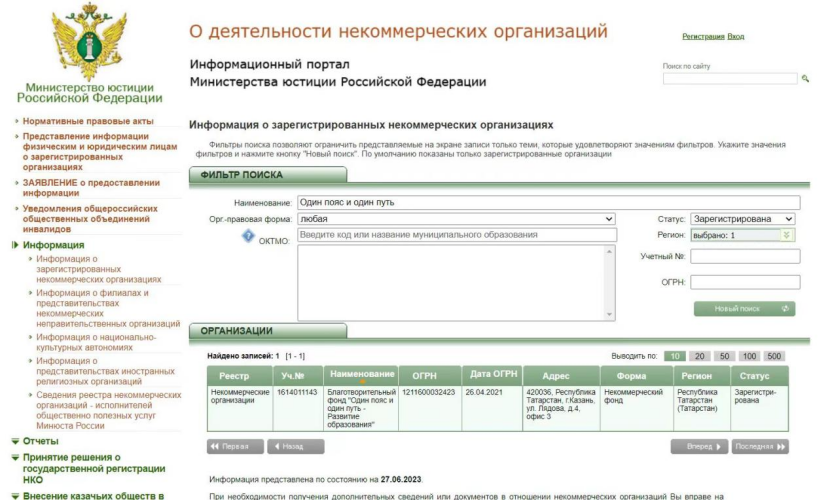Show 500 records per page

(x=774, y=356)
